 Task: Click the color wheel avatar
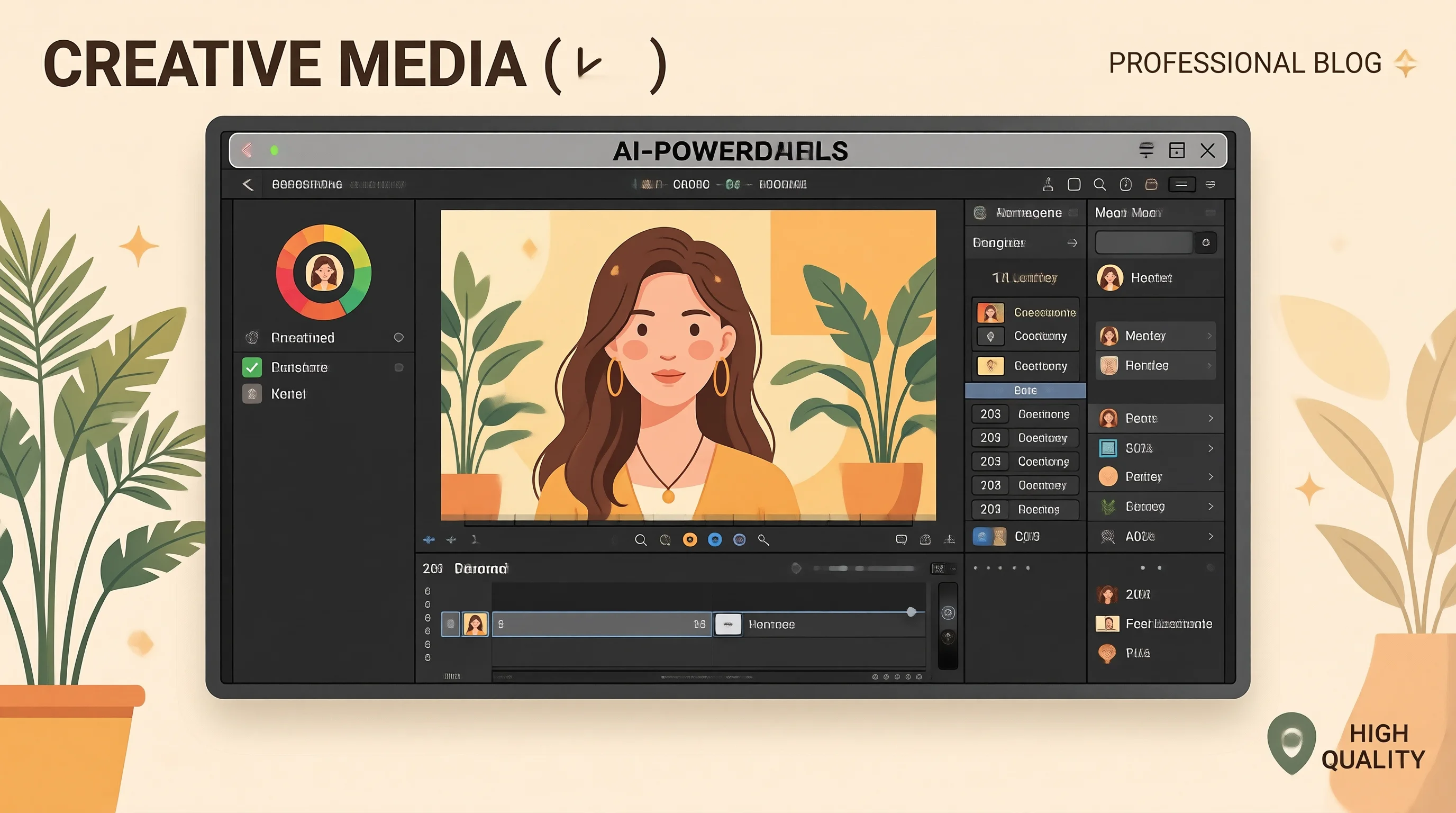[324, 273]
